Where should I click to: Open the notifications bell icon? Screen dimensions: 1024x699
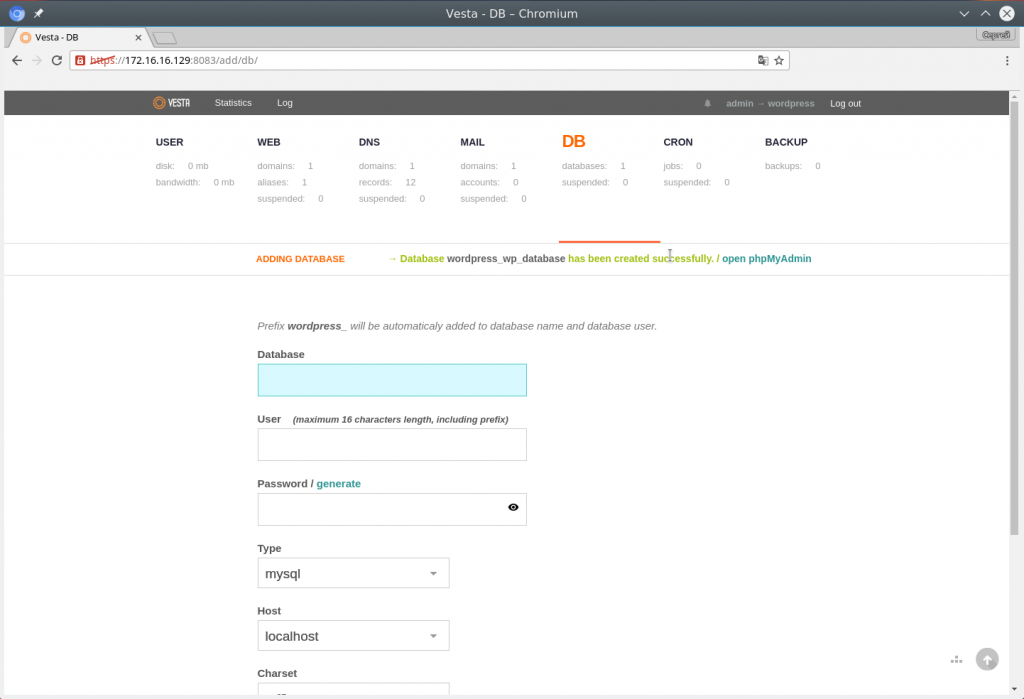tap(708, 103)
